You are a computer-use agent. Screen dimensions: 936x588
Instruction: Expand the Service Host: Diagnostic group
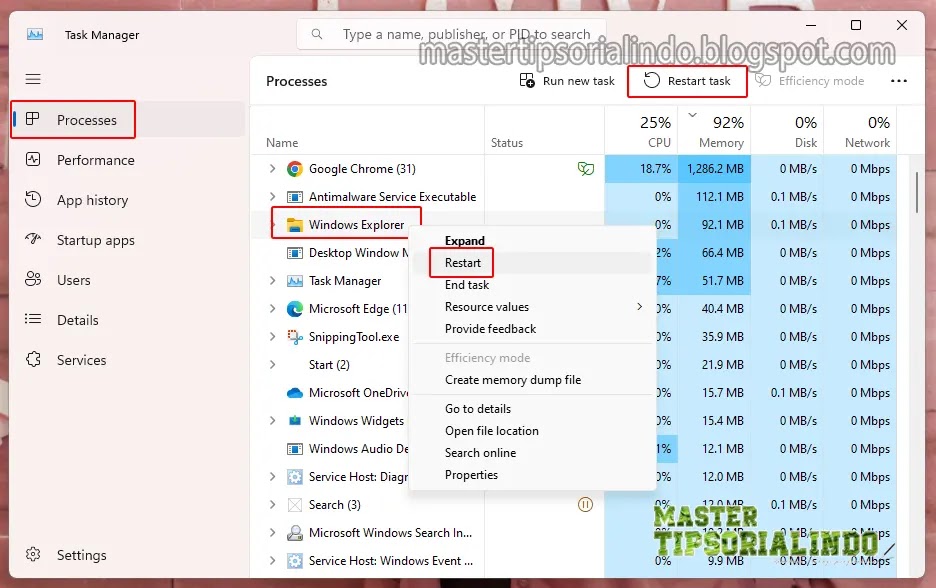pos(272,477)
